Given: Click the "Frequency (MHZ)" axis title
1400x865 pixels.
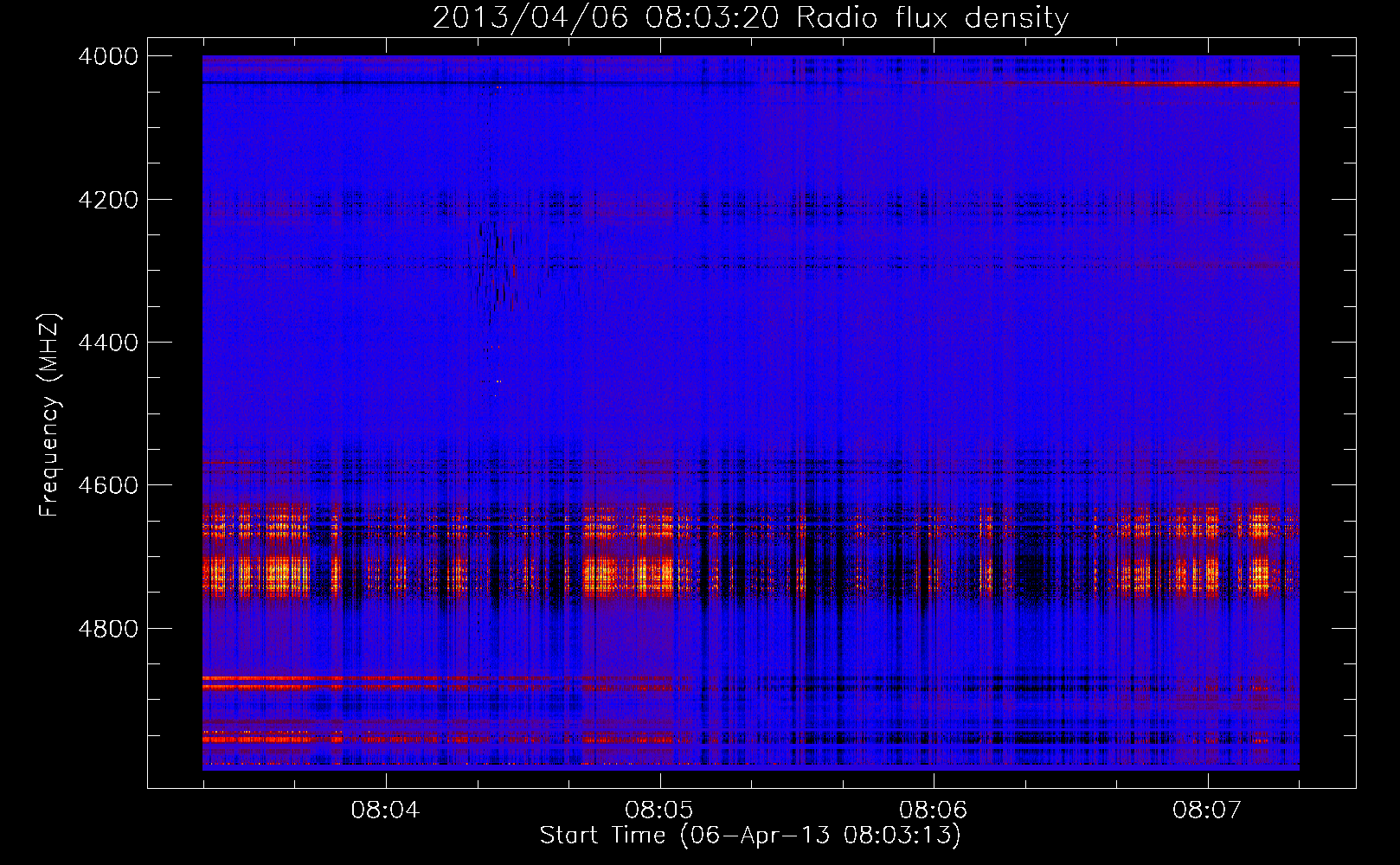Looking at the screenshot, I should click(49, 415).
